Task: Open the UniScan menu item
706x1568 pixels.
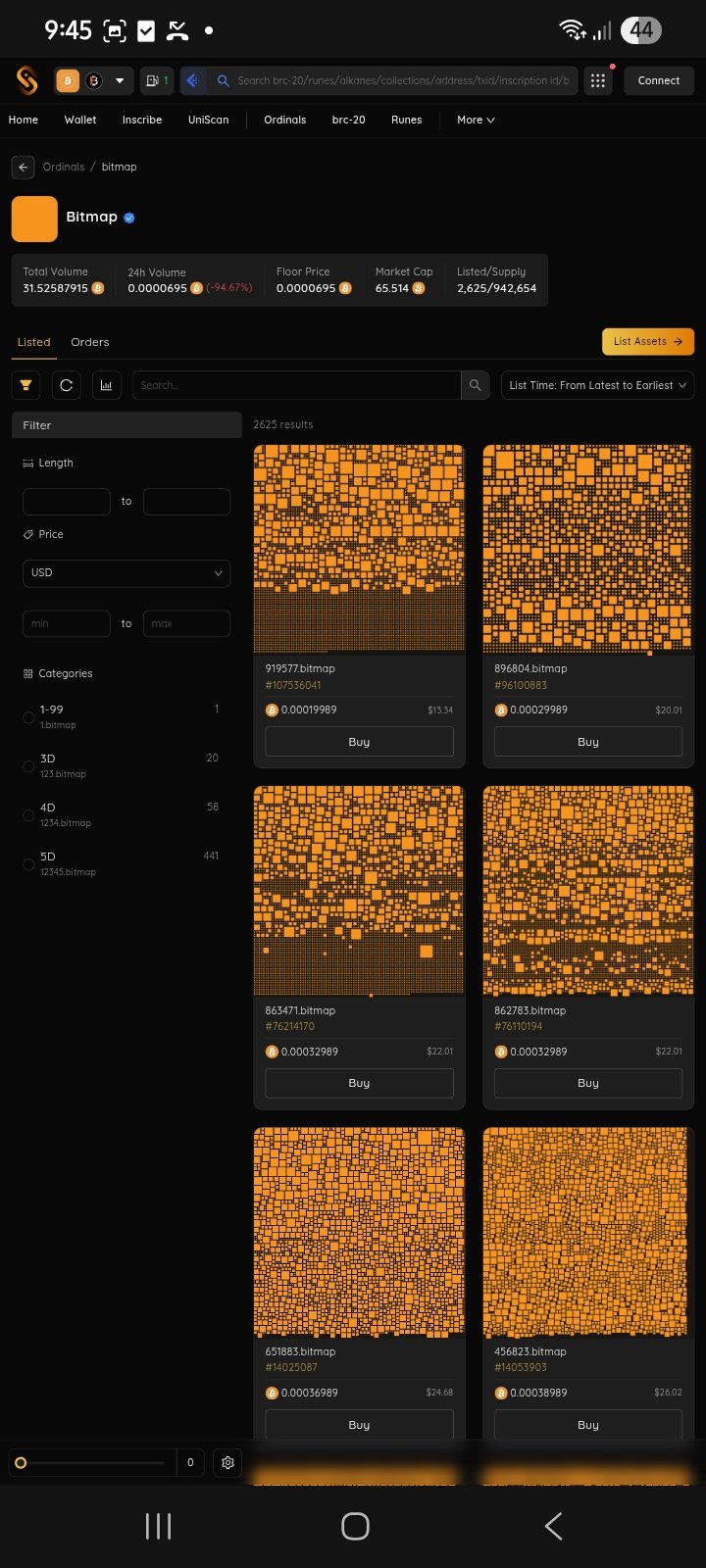Action: (x=209, y=120)
